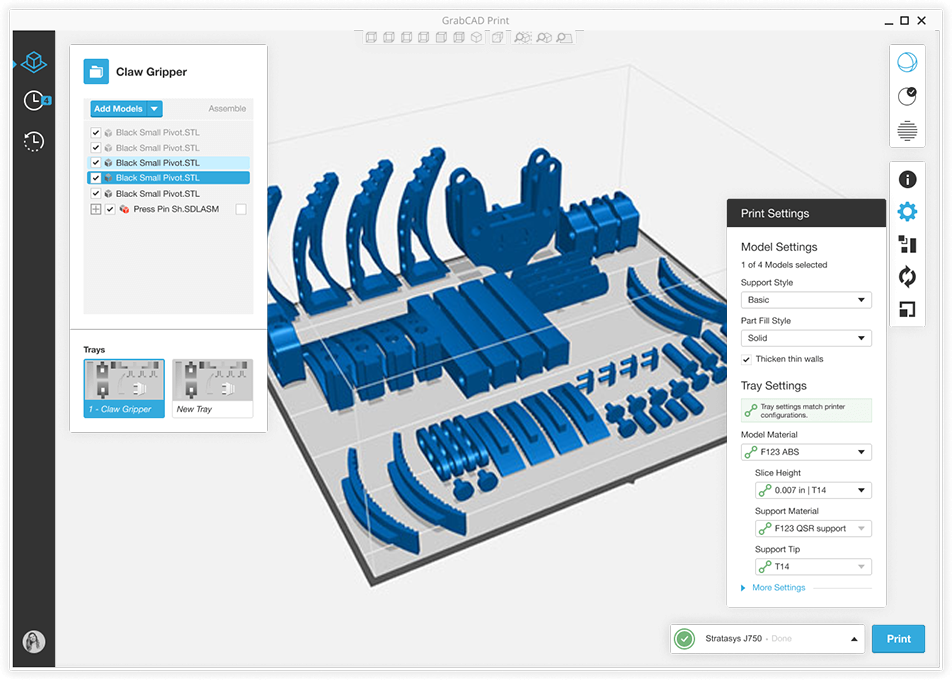Open the arrange tray tool icon
Screen dimensions: 952x680
pos(907,244)
